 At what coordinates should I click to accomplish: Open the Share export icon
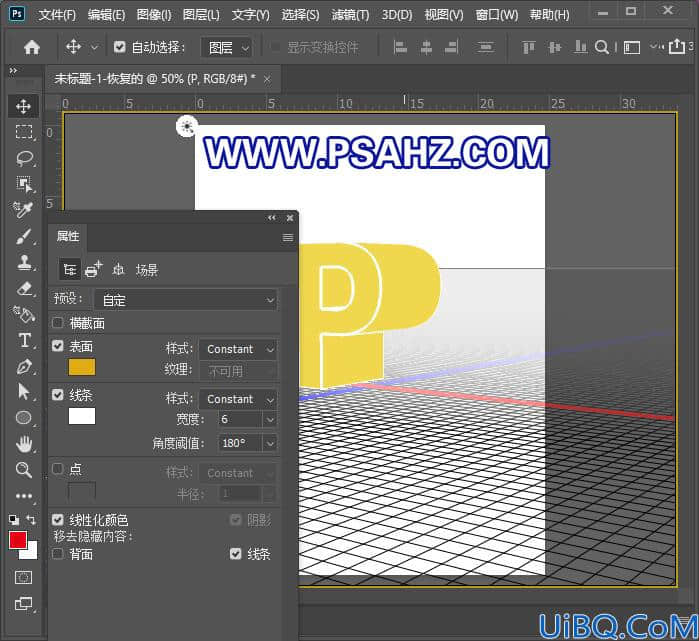click(676, 46)
